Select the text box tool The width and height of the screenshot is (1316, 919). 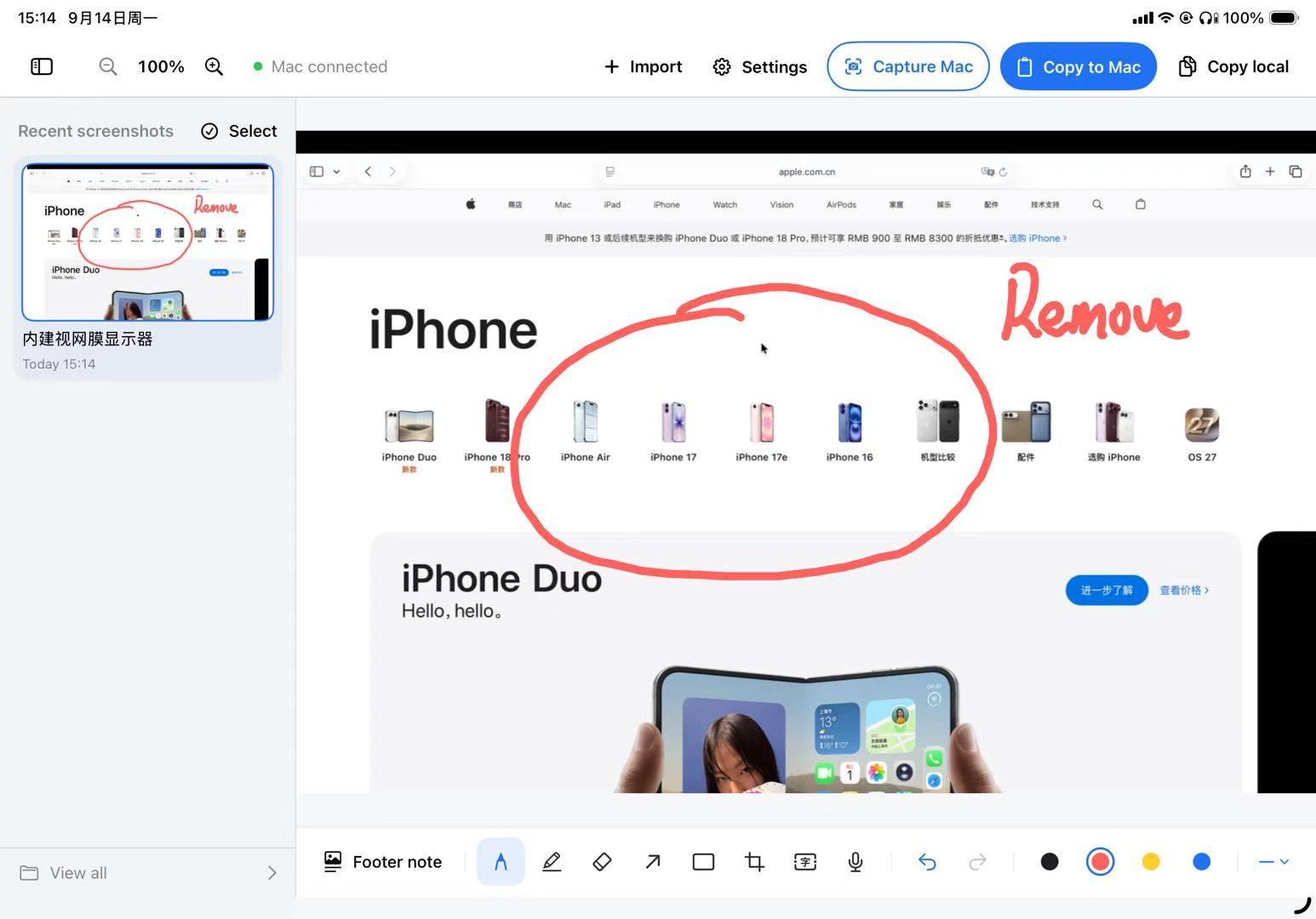point(805,862)
